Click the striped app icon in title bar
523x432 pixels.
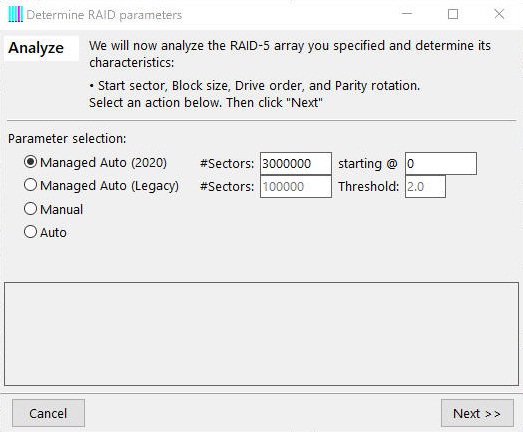tap(15, 14)
